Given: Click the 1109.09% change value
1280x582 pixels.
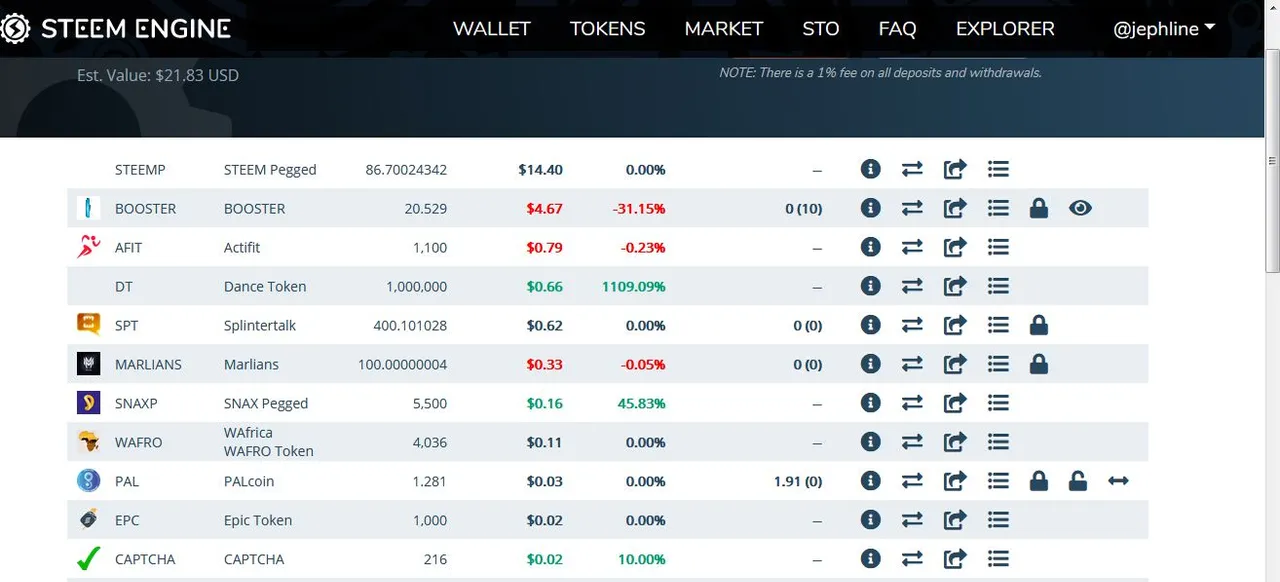Looking at the screenshot, I should click(633, 286).
